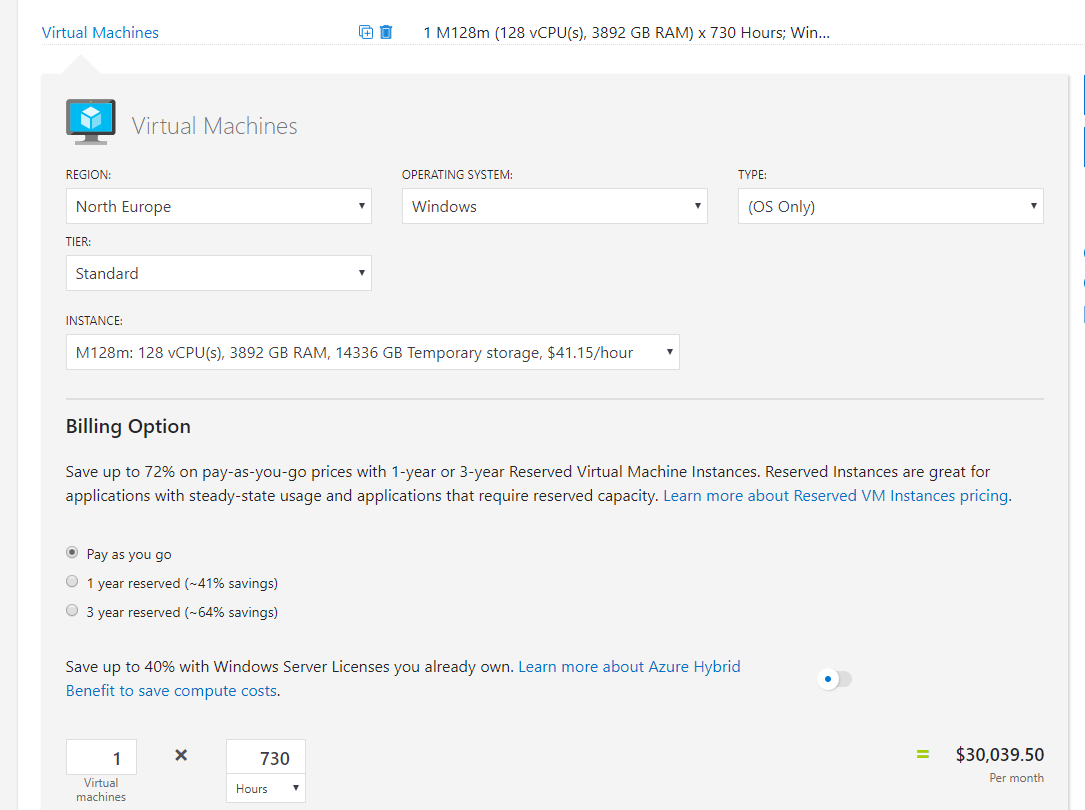
Task: Click the multiplication sign between quantity fields
Action: pos(181,755)
